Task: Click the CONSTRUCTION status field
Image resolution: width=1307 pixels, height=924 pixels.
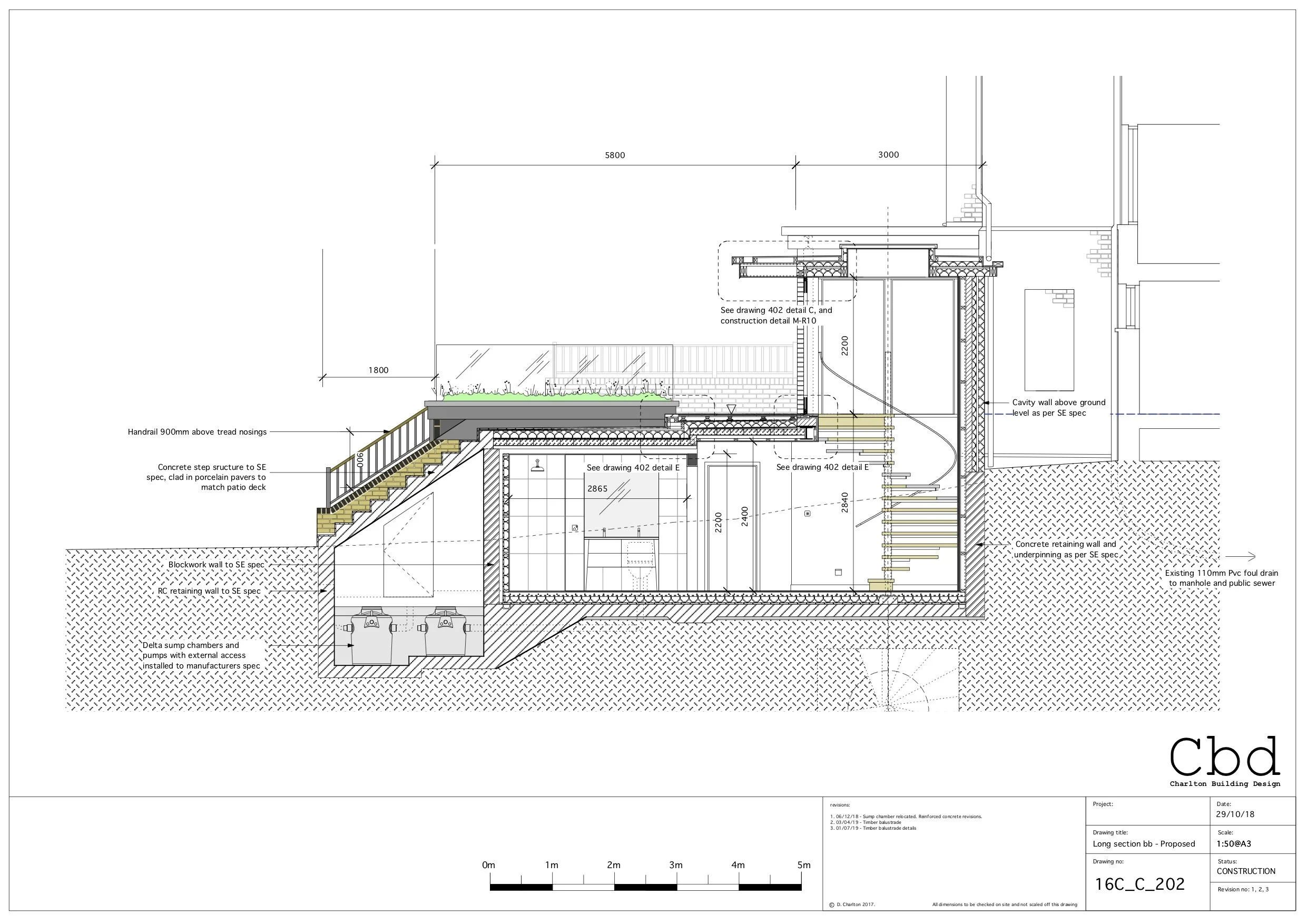Action: (1245, 871)
